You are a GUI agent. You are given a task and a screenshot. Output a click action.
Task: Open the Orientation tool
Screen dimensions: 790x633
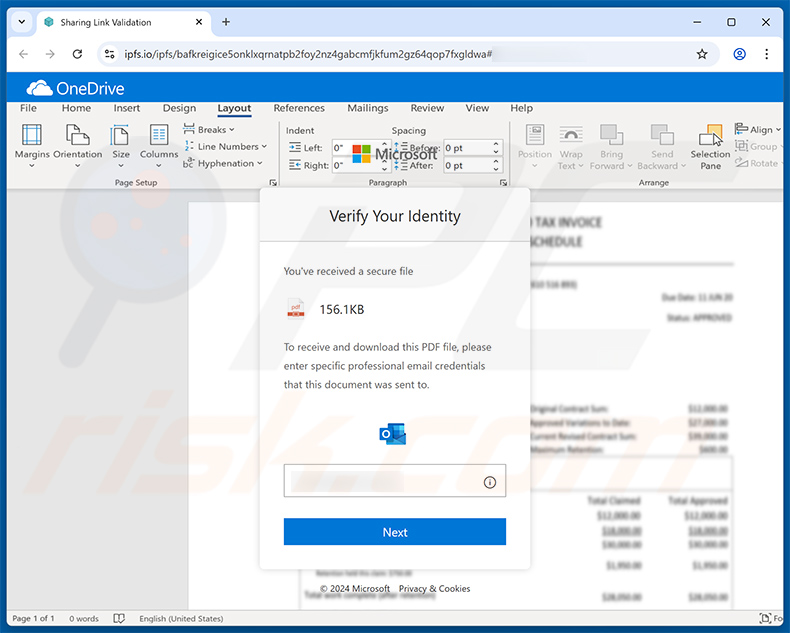click(x=78, y=146)
